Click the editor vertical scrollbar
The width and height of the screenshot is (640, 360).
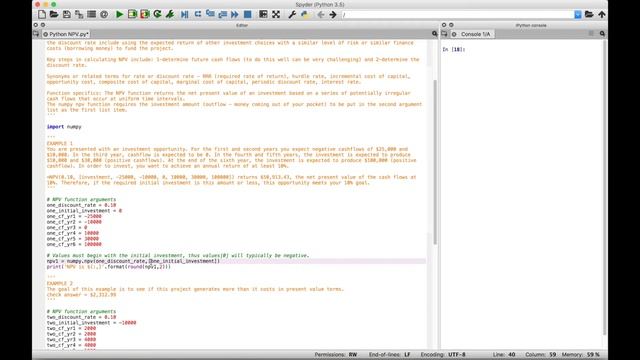coord(435,162)
